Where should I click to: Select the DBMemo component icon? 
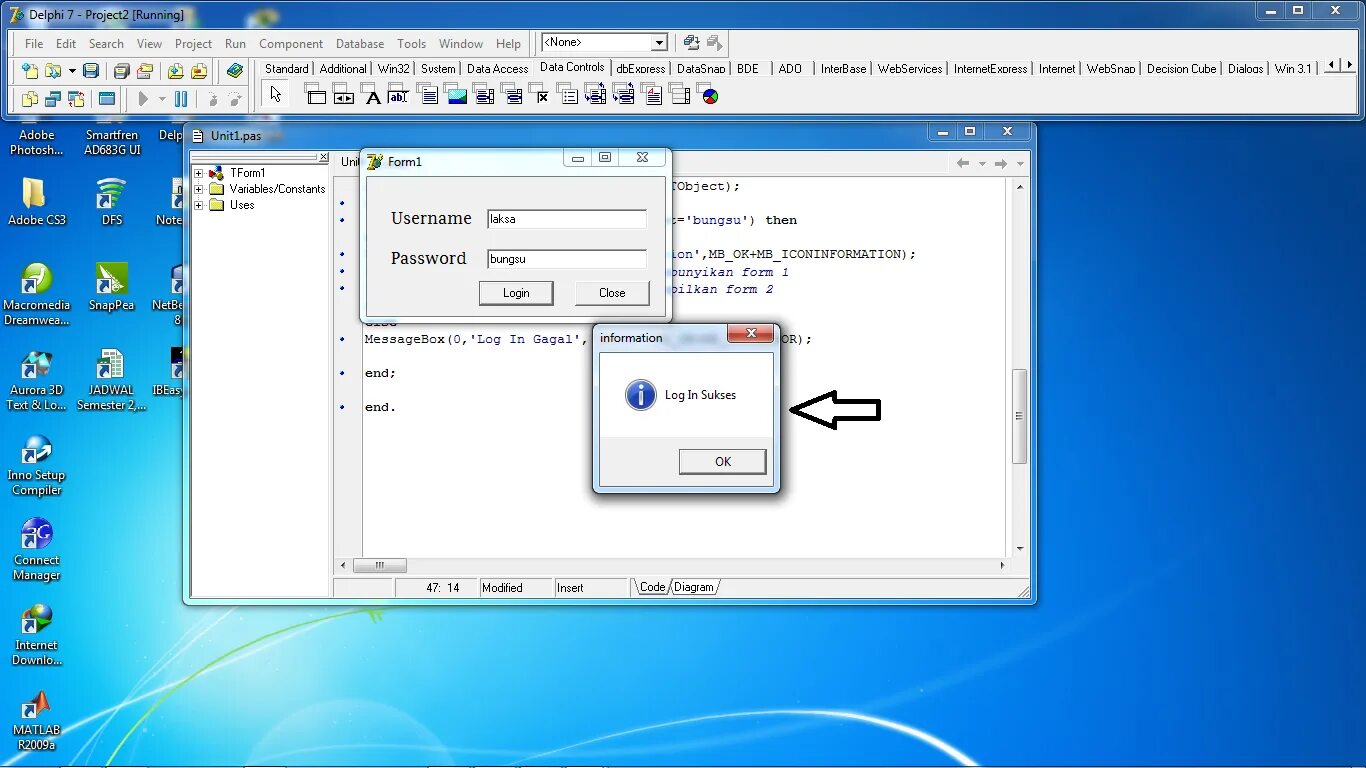click(428, 95)
